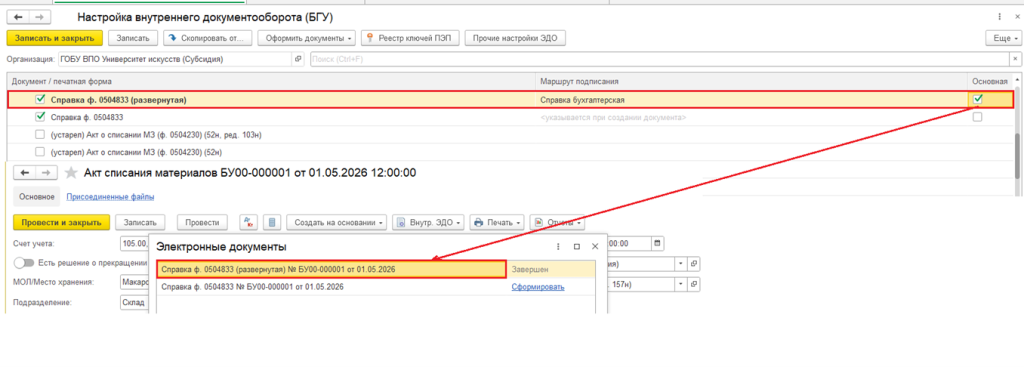Open three-dot menu in Электронные документы dialog
This screenshot has height=367, width=1024.
point(558,247)
